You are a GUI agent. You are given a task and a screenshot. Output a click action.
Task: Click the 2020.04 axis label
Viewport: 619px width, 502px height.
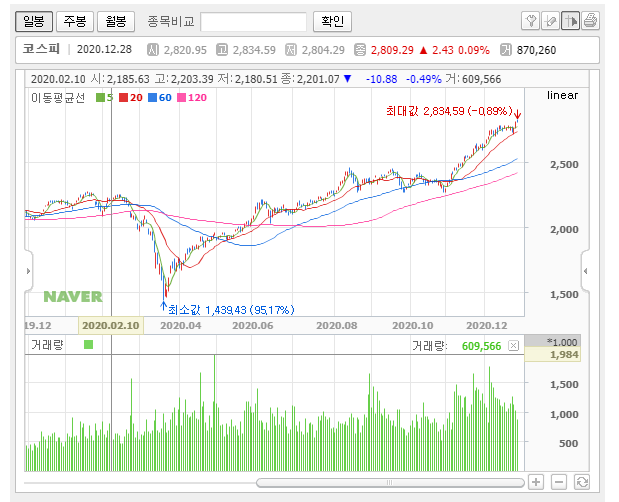click(181, 326)
